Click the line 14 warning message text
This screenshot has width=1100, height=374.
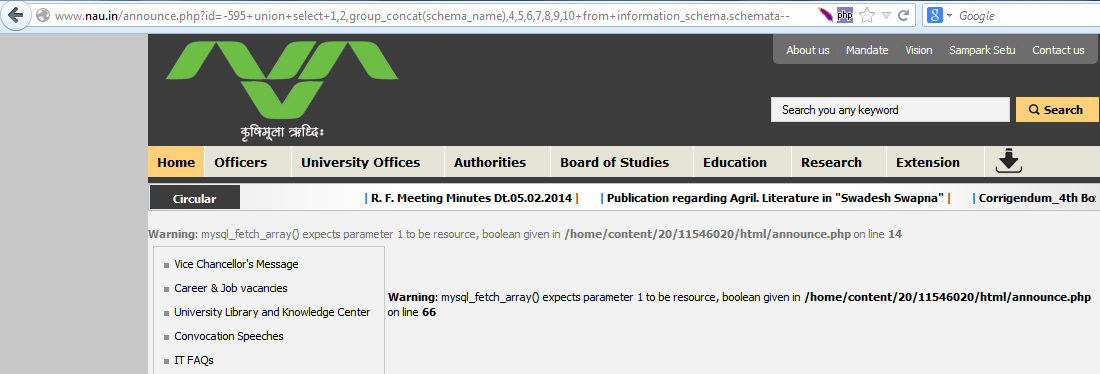tap(525, 234)
